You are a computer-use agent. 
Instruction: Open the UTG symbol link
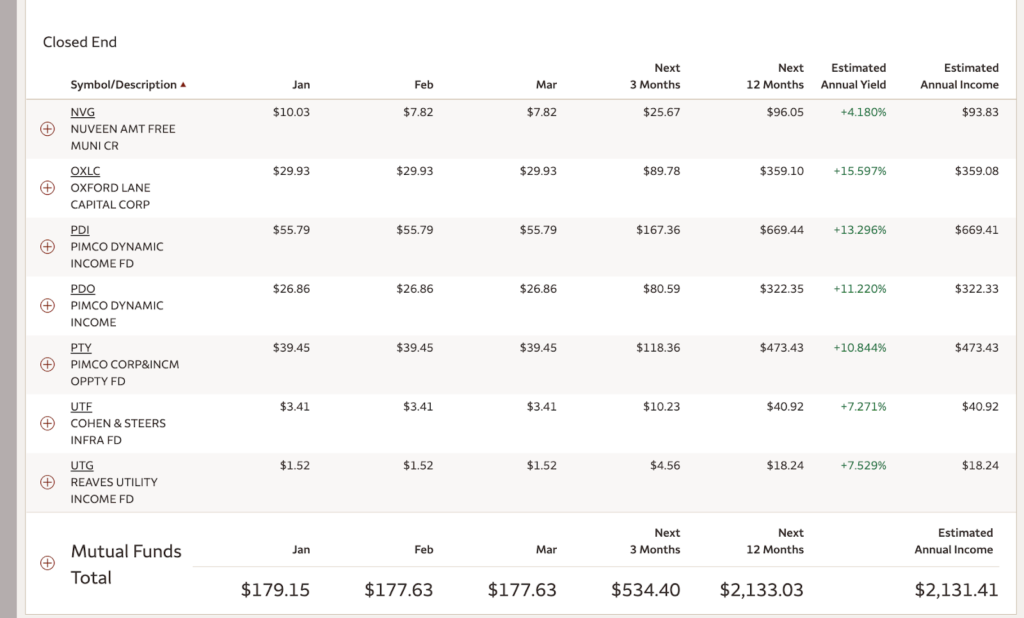(82, 466)
